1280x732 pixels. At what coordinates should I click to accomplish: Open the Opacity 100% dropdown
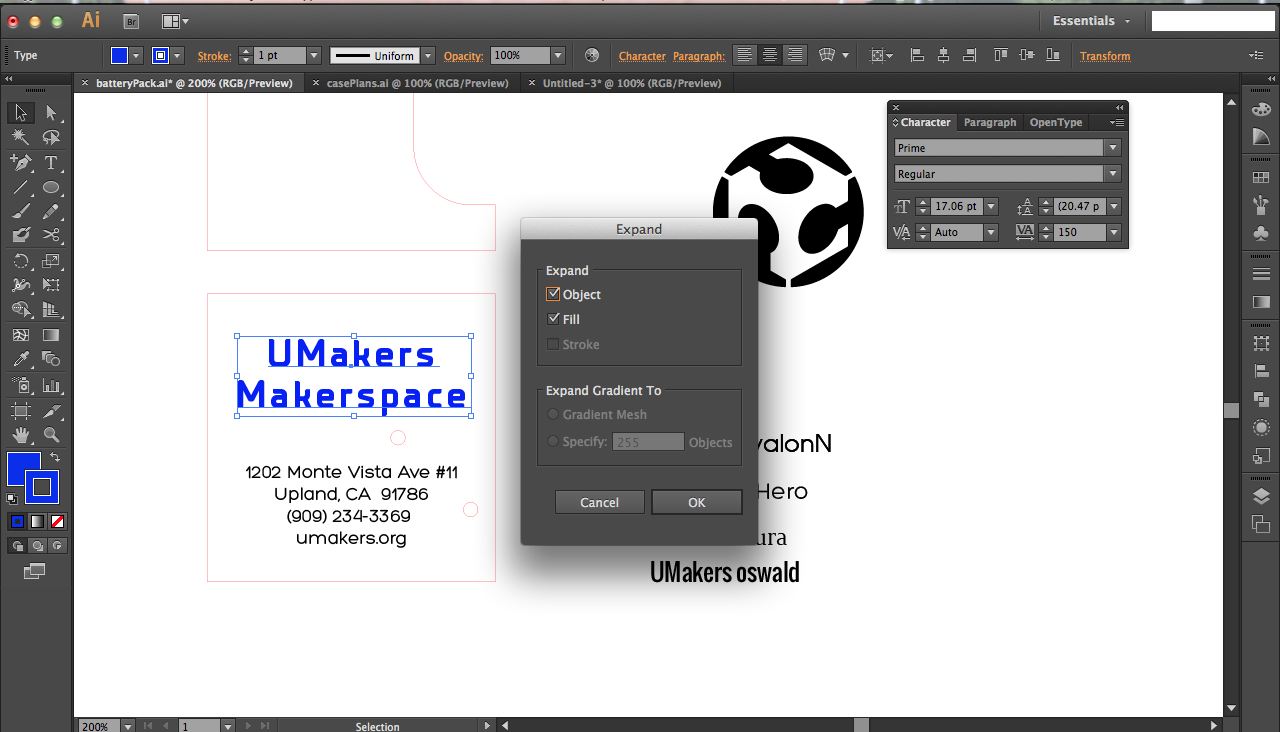(558, 56)
